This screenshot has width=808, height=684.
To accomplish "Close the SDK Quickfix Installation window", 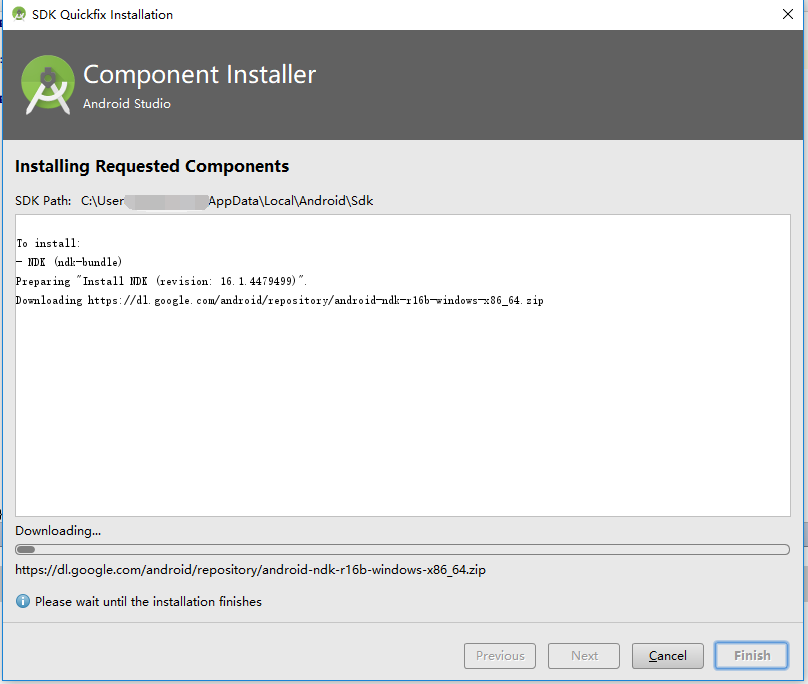I will 787,14.
